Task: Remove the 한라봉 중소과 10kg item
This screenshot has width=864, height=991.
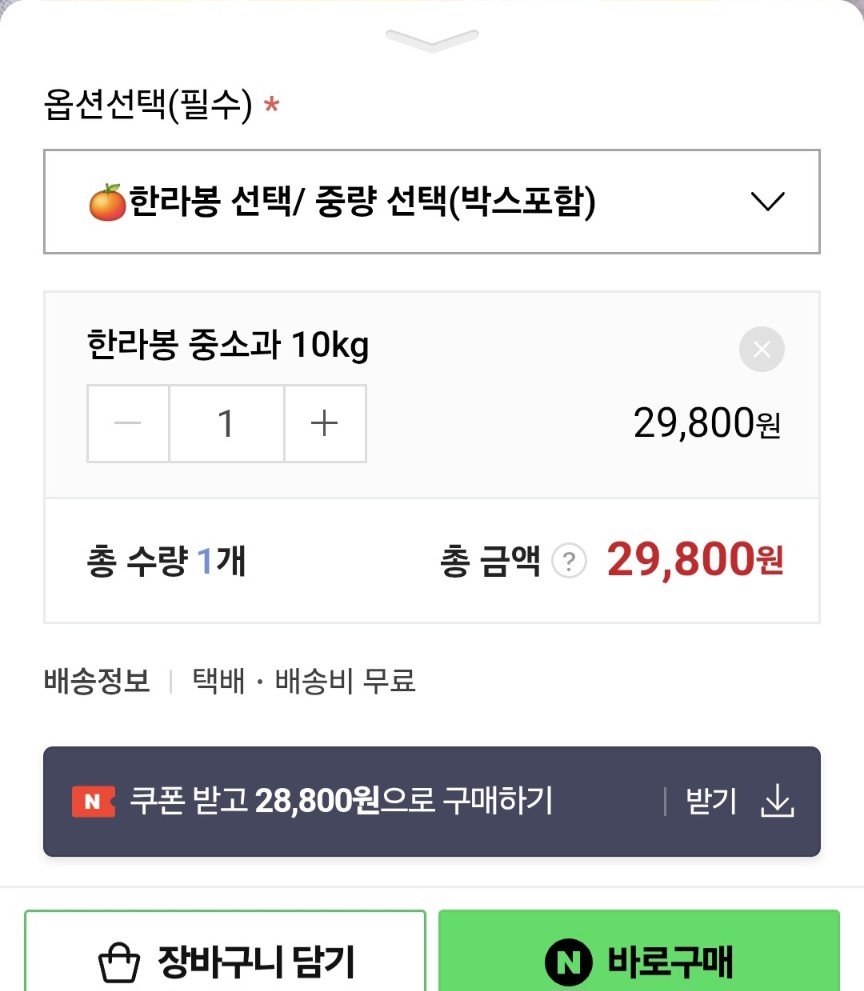Action: pyautogui.click(x=762, y=349)
